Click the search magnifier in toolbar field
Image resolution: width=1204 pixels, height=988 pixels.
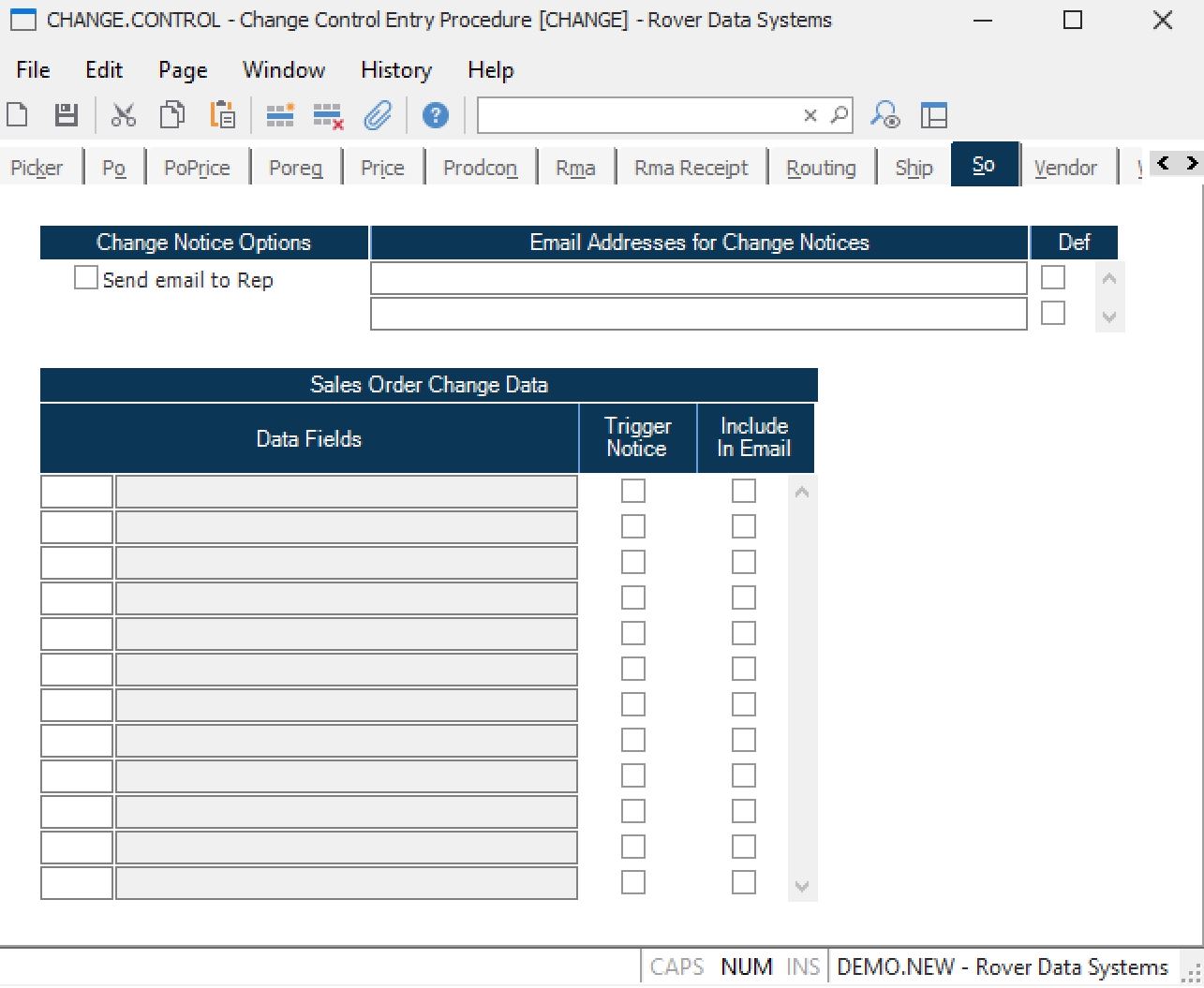840,115
